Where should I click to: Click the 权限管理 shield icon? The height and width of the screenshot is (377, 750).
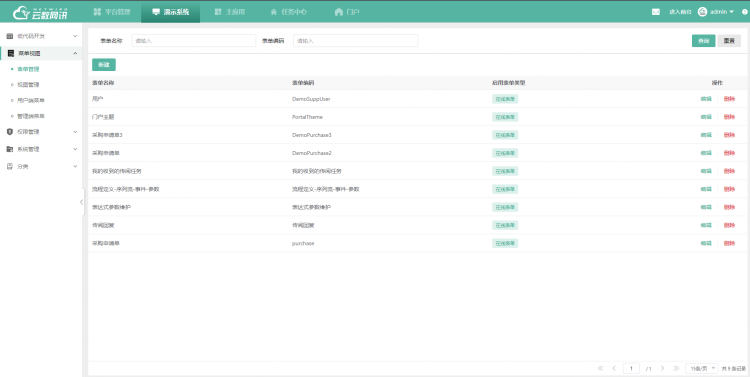coord(10,132)
